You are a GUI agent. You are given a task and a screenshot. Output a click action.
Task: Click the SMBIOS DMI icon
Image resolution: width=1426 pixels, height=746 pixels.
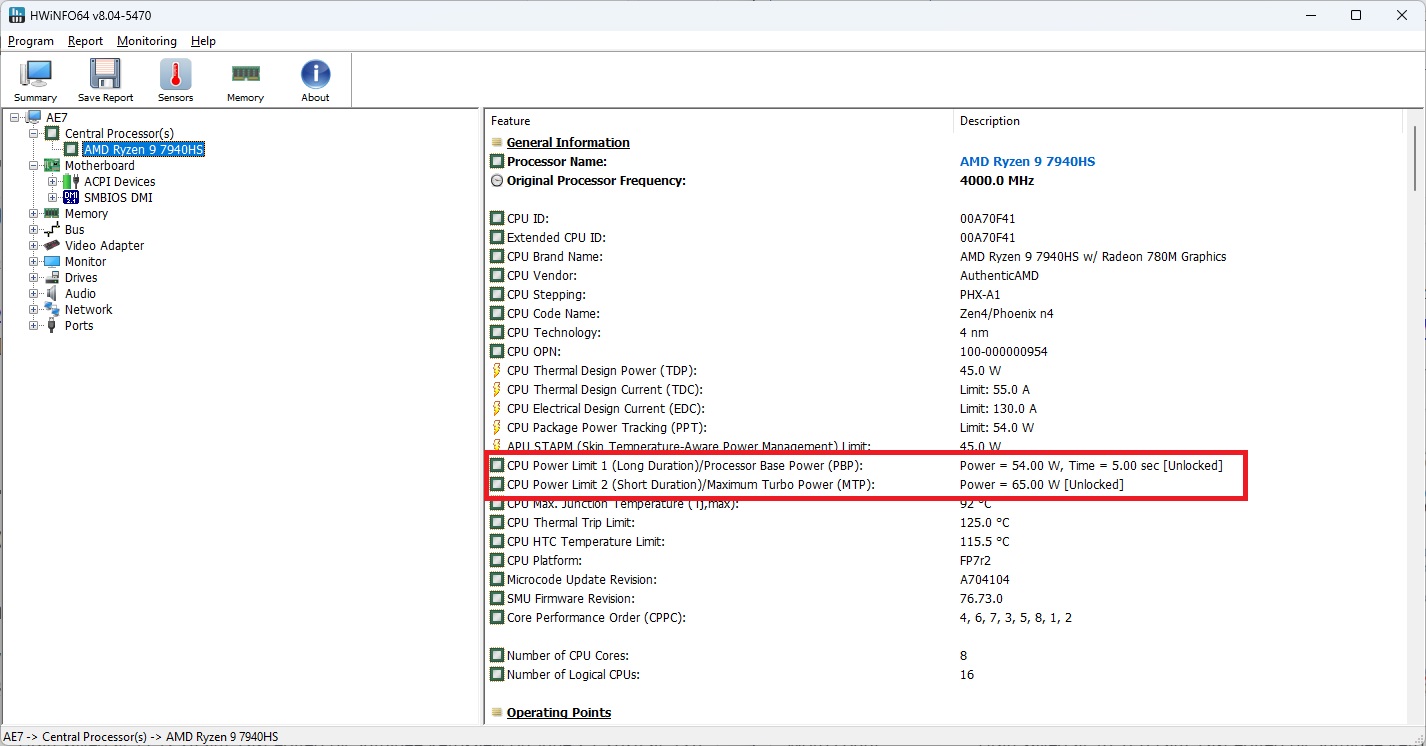coord(71,198)
